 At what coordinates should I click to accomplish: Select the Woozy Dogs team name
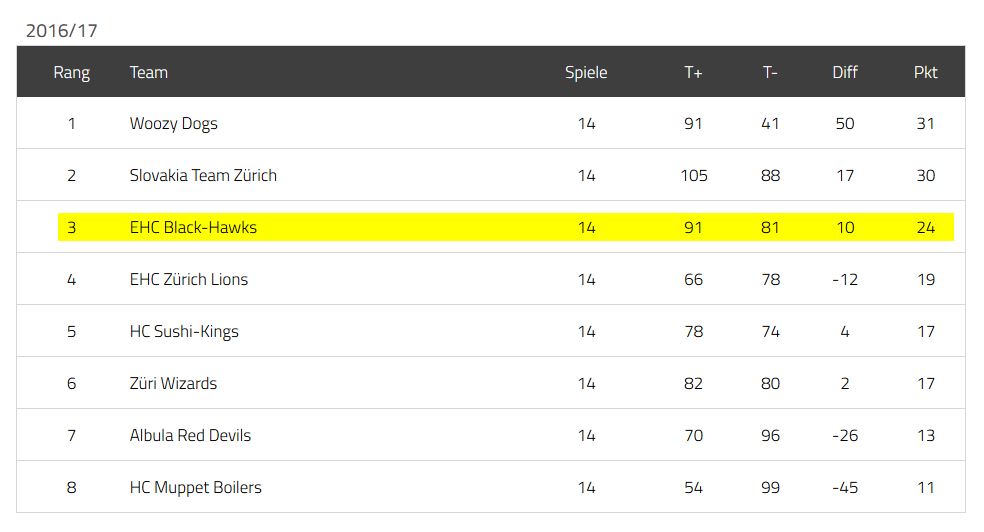coord(174,124)
